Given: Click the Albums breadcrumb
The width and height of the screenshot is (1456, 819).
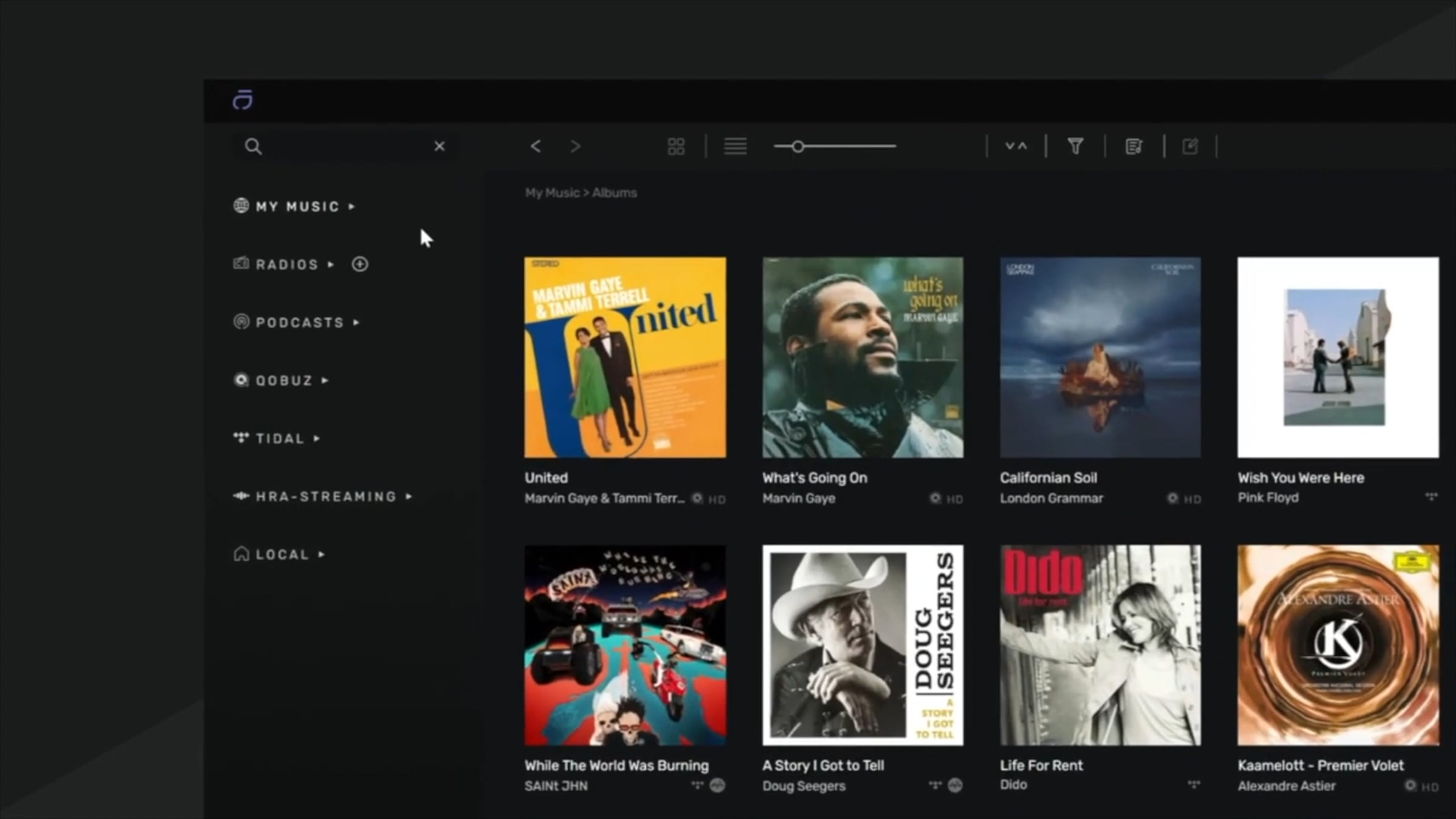Looking at the screenshot, I should coord(615,193).
